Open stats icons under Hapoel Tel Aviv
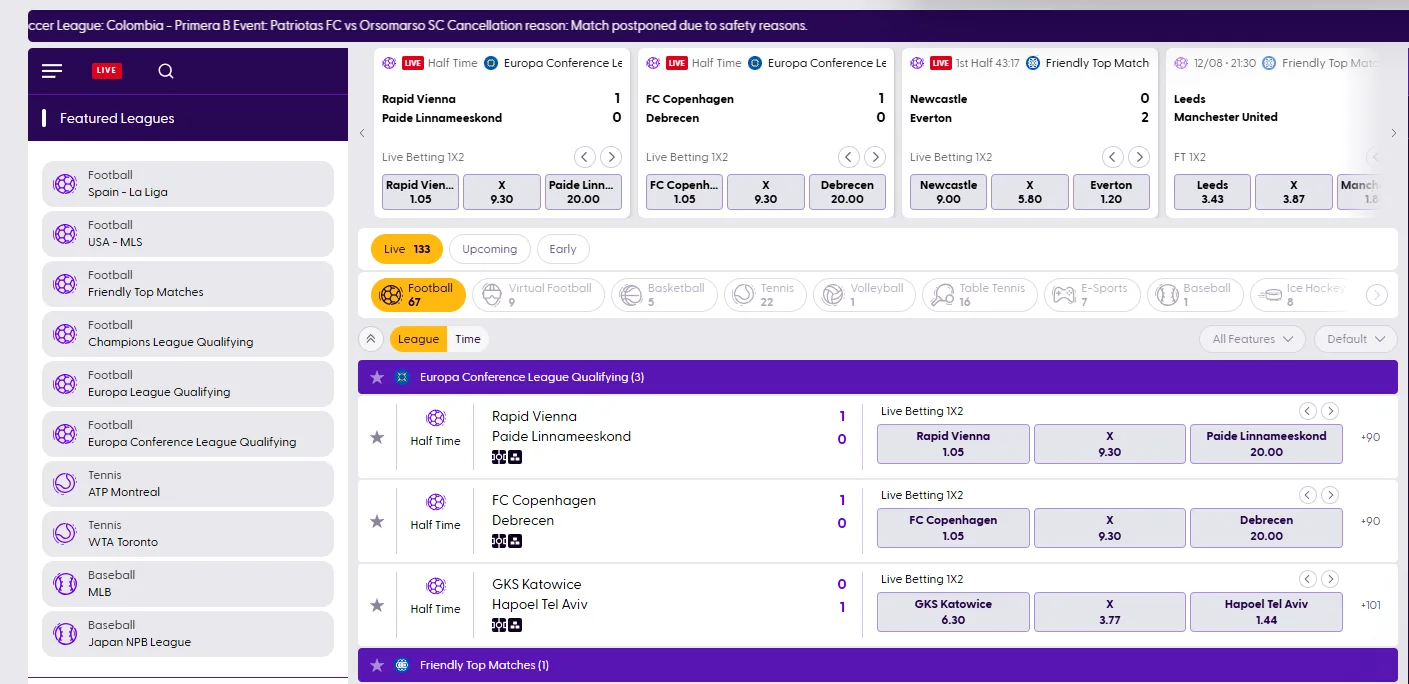 point(507,625)
